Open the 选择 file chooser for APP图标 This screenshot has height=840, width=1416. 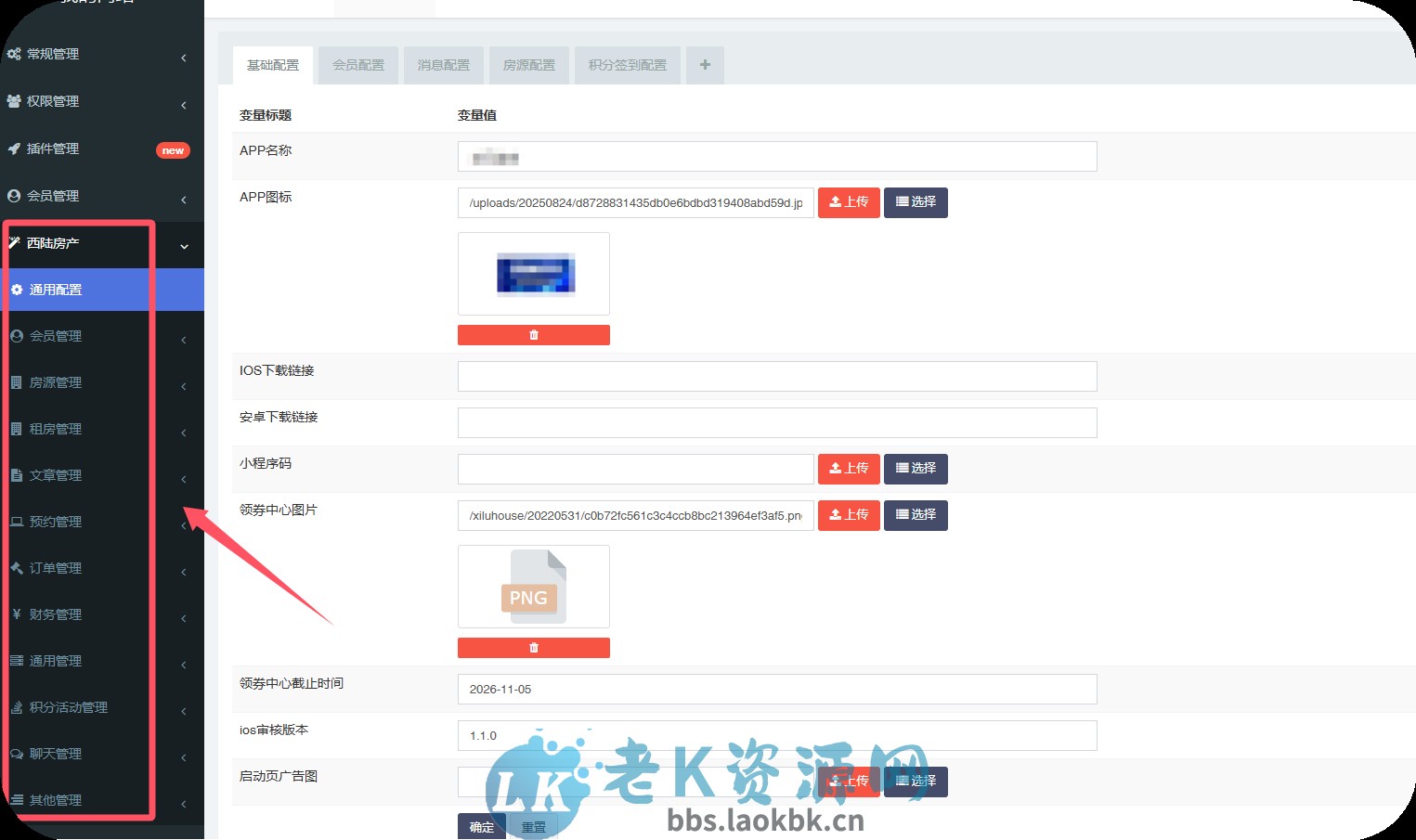pyautogui.click(x=915, y=202)
